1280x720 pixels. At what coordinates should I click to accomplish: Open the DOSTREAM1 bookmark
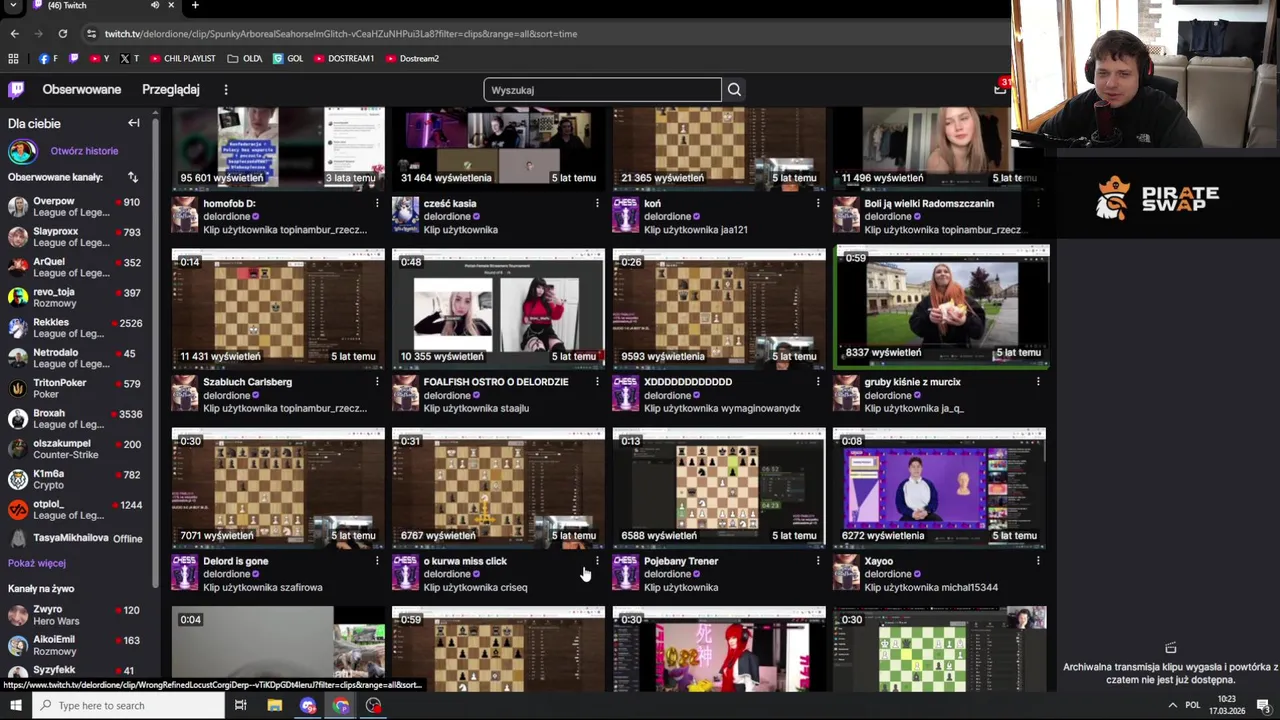pyautogui.click(x=344, y=59)
